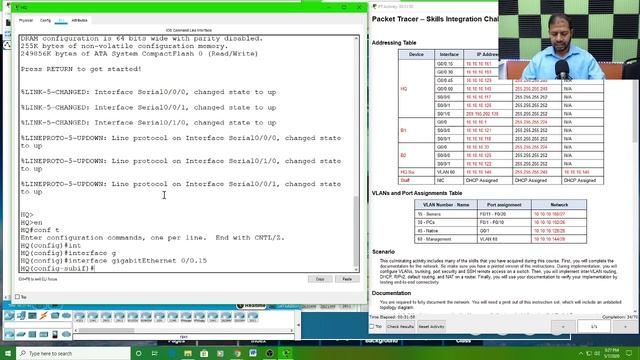Open the Windows notification center
The height and width of the screenshot is (360, 640).
(x=629, y=353)
